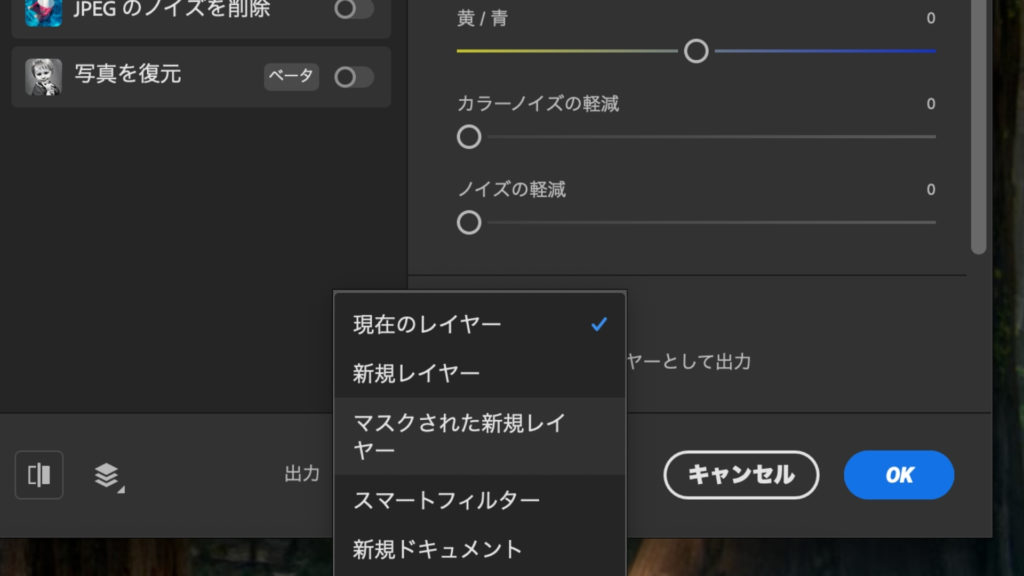Click the JPEG noise removal filter thumbnail icon
Viewport: 1024px width, 576px height.
pyautogui.click(x=43, y=10)
